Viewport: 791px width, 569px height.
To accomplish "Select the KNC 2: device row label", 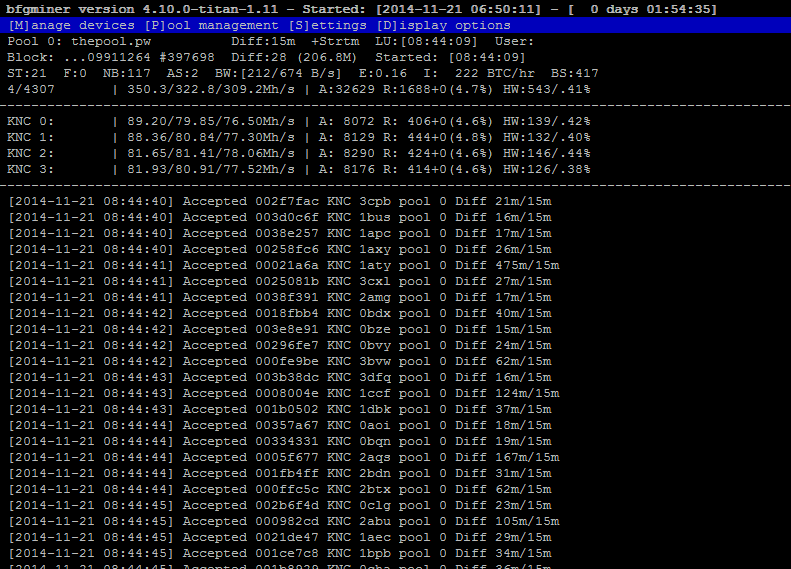I will 30,153.
